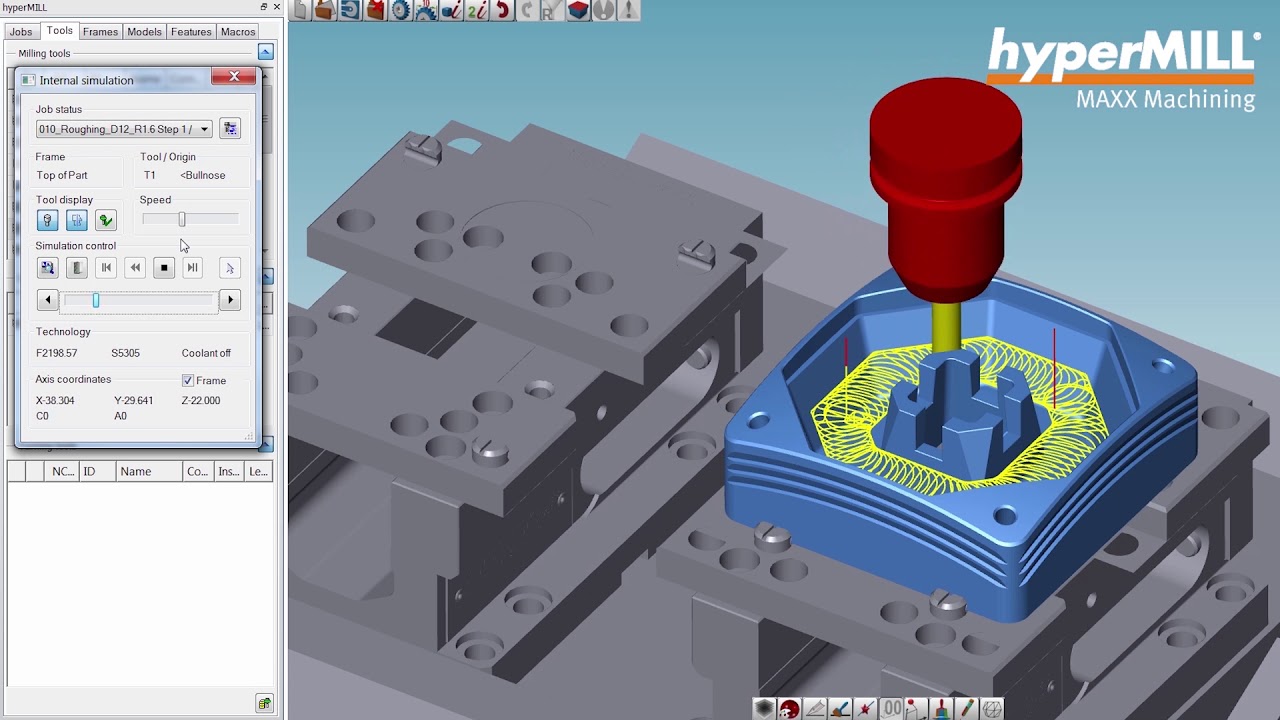Click the green icon at panel bottom right
1280x720 pixels.
click(264, 704)
